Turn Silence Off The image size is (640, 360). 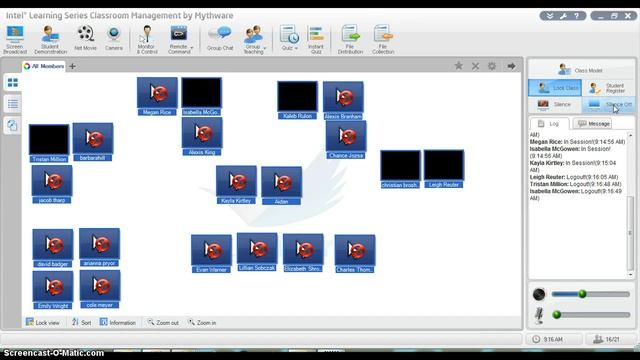point(608,104)
